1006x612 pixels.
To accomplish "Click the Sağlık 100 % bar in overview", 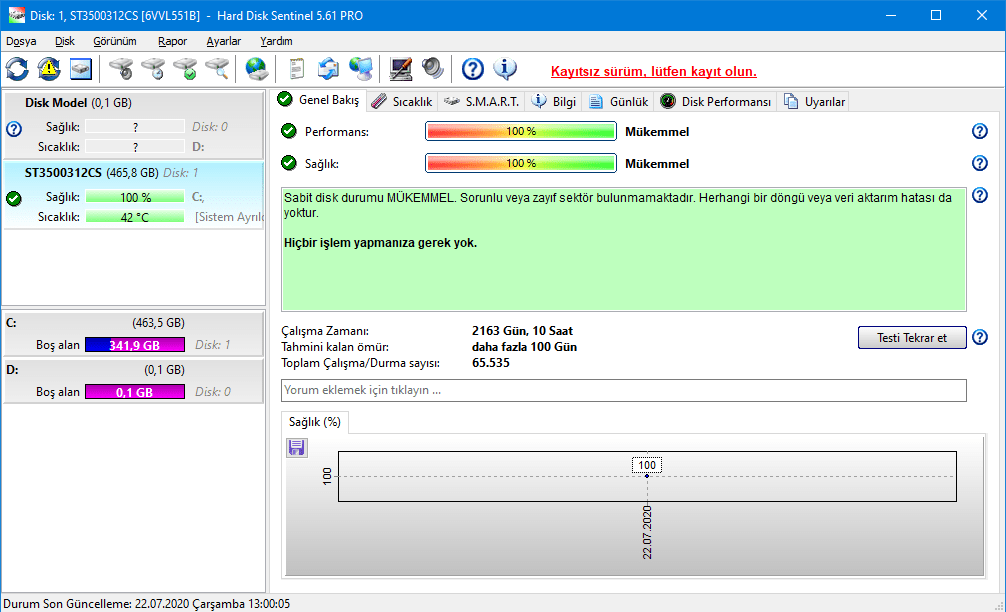I will tap(520, 163).
